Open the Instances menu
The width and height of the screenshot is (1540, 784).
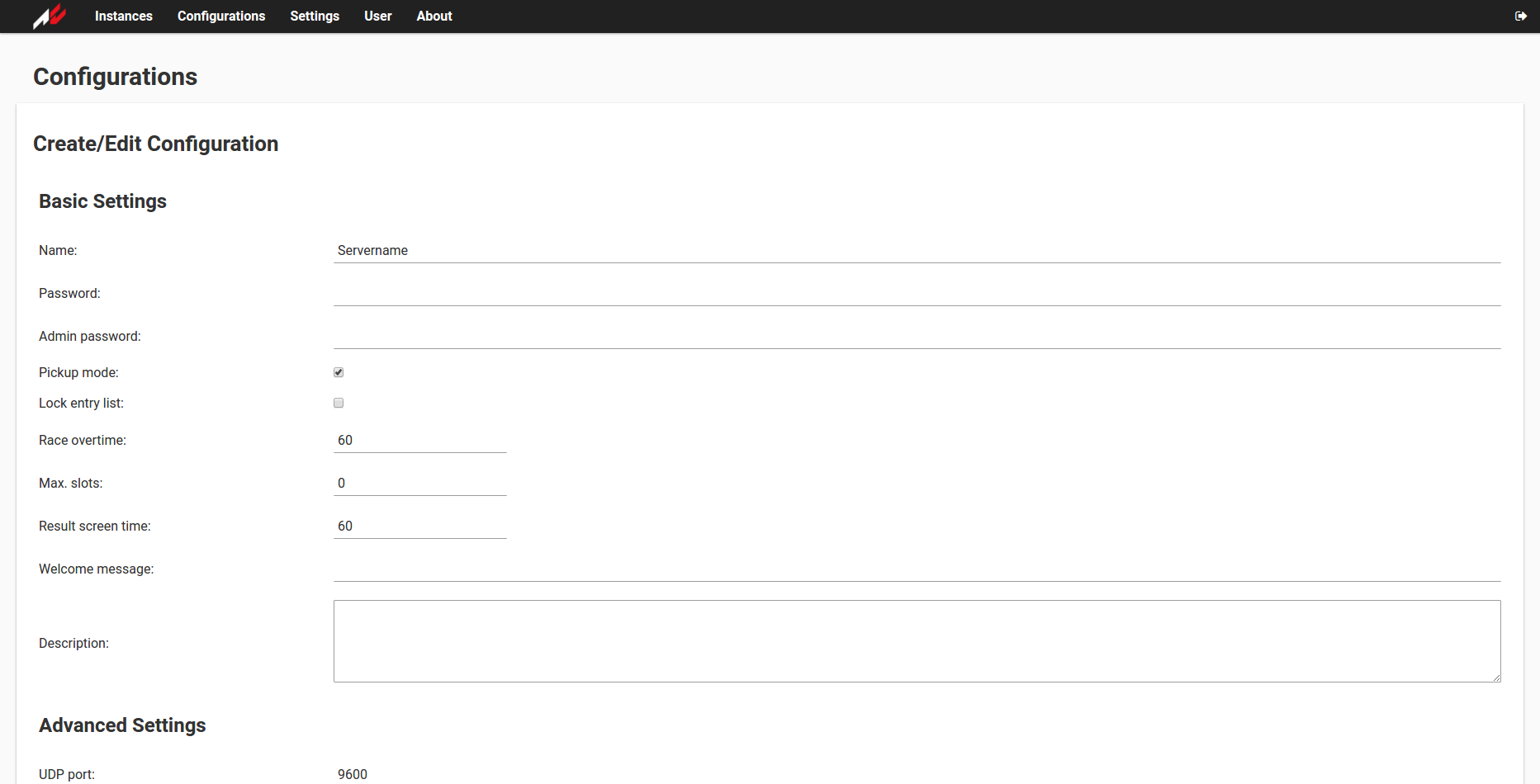click(124, 17)
